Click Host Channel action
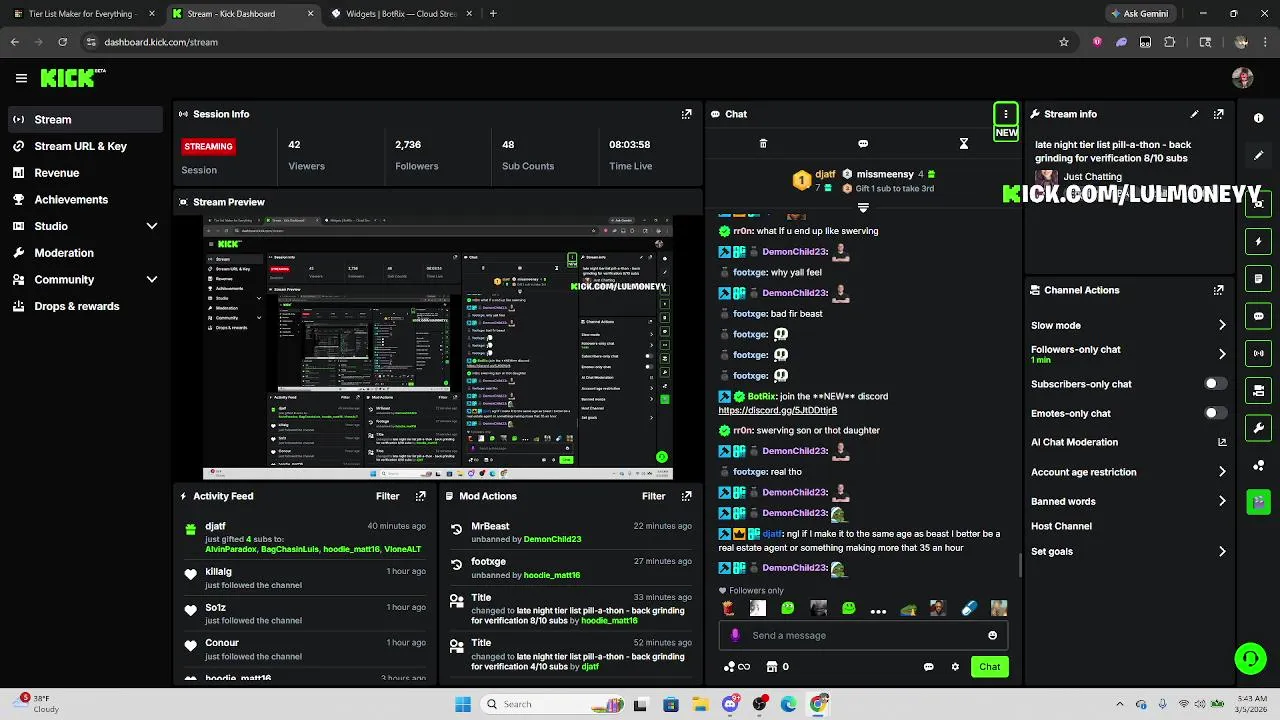The height and width of the screenshot is (720, 1280). 1061,526
